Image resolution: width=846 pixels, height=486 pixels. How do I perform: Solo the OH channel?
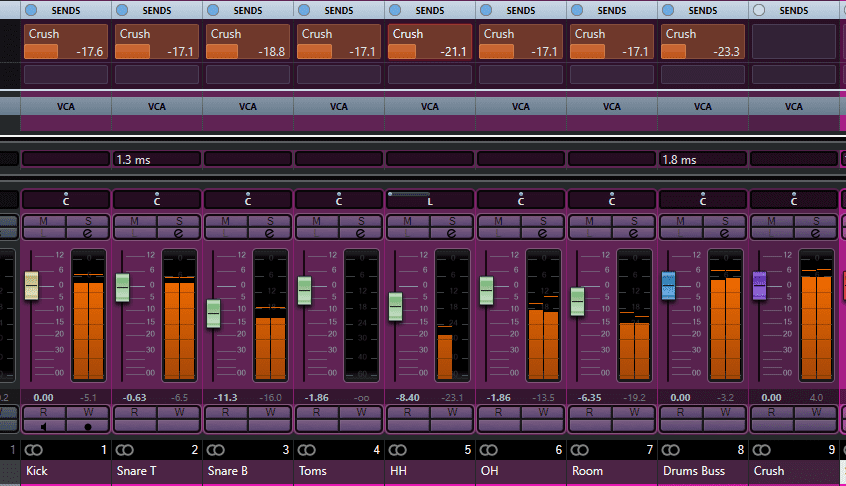[x=542, y=221]
